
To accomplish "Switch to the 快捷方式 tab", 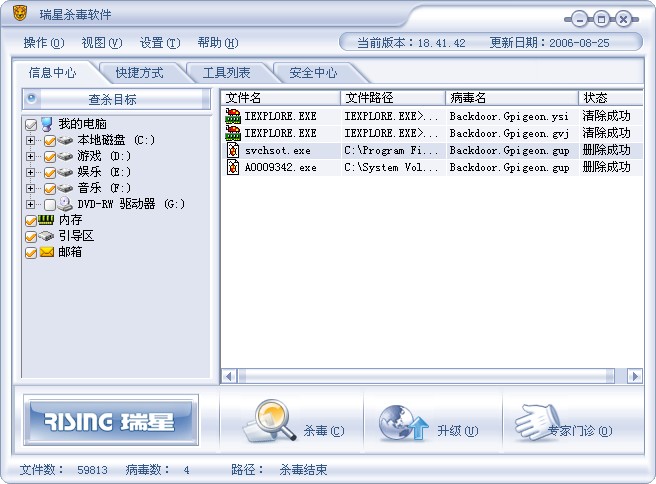I will [139, 73].
